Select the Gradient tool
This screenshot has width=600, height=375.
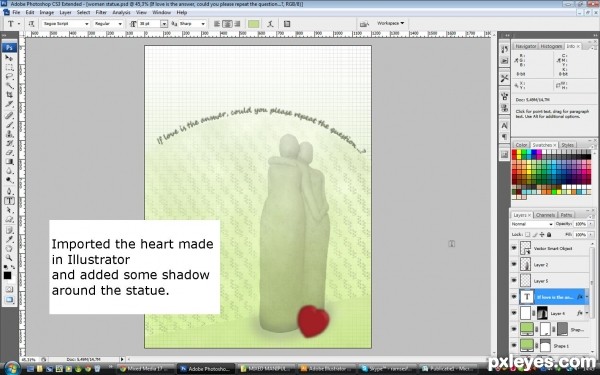[9, 161]
